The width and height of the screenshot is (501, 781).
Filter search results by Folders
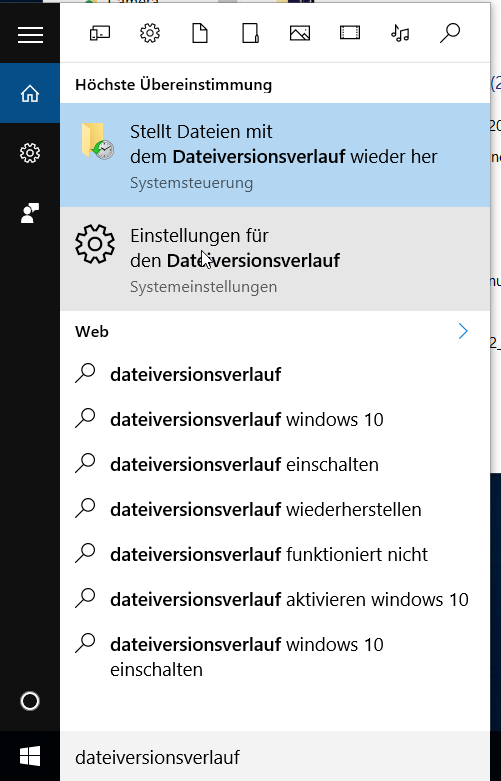click(x=250, y=33)
